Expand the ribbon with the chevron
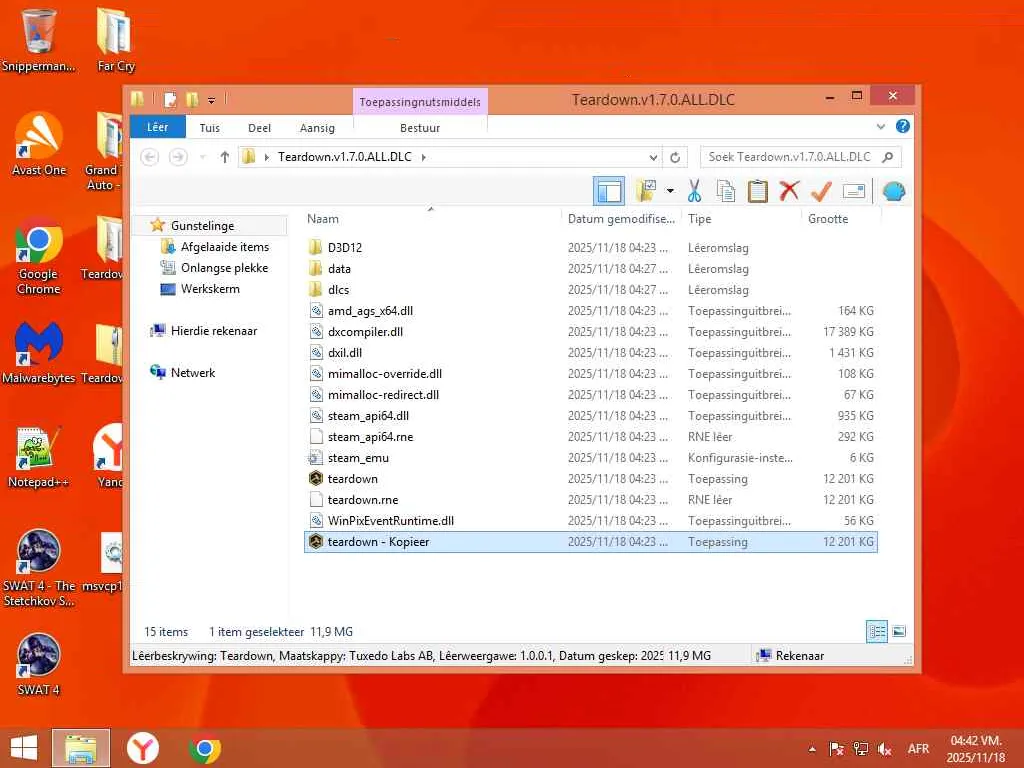Image resolution: width=1024 pixels, height=768 pixels. click(881, 127)
